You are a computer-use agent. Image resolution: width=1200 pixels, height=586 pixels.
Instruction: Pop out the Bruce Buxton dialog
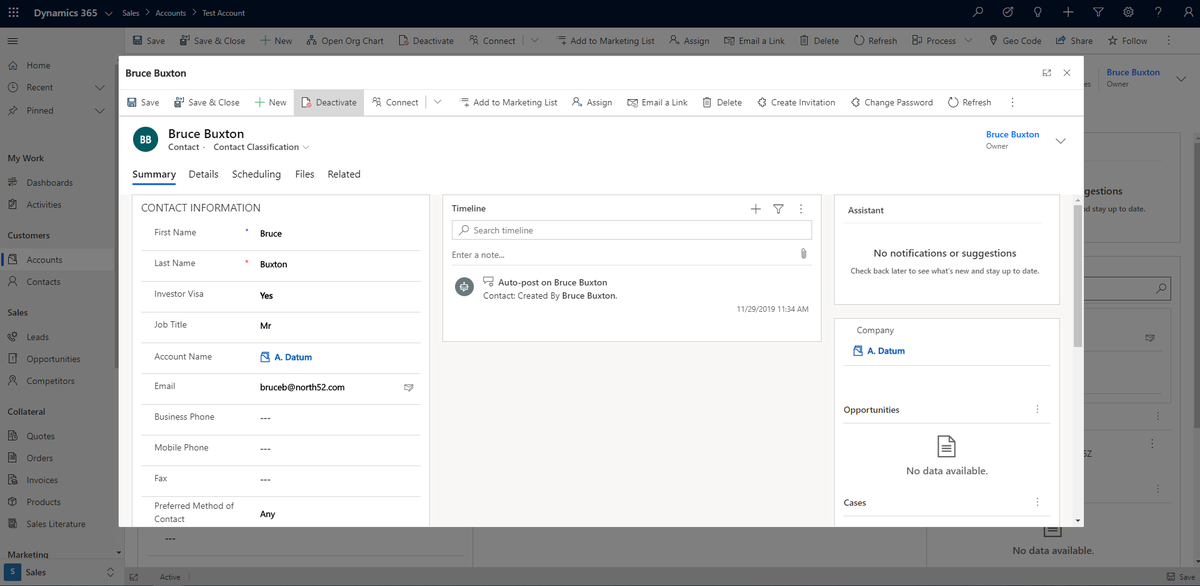[x=1046, y=73]
